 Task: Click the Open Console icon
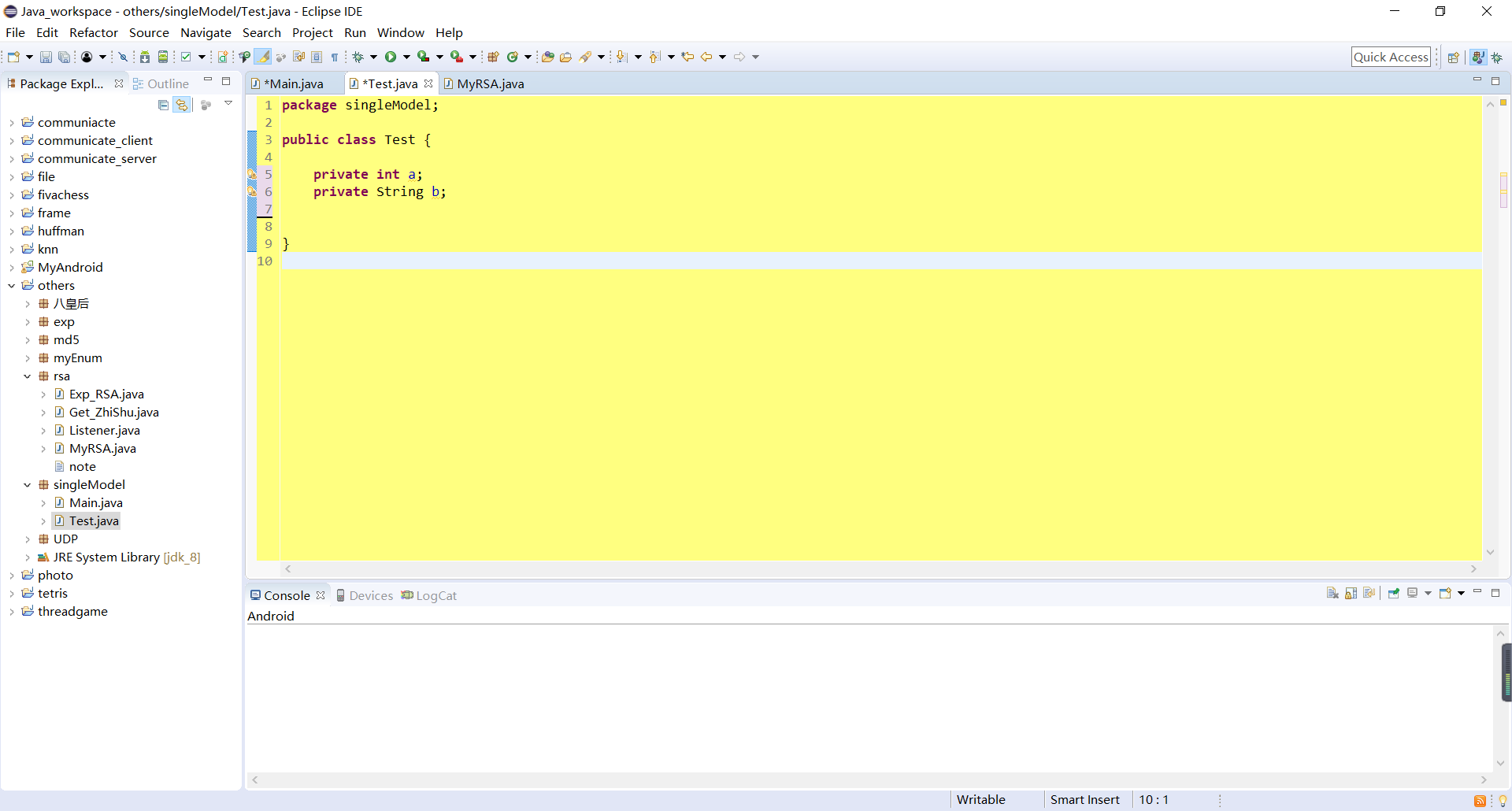tap(1444, 593)
